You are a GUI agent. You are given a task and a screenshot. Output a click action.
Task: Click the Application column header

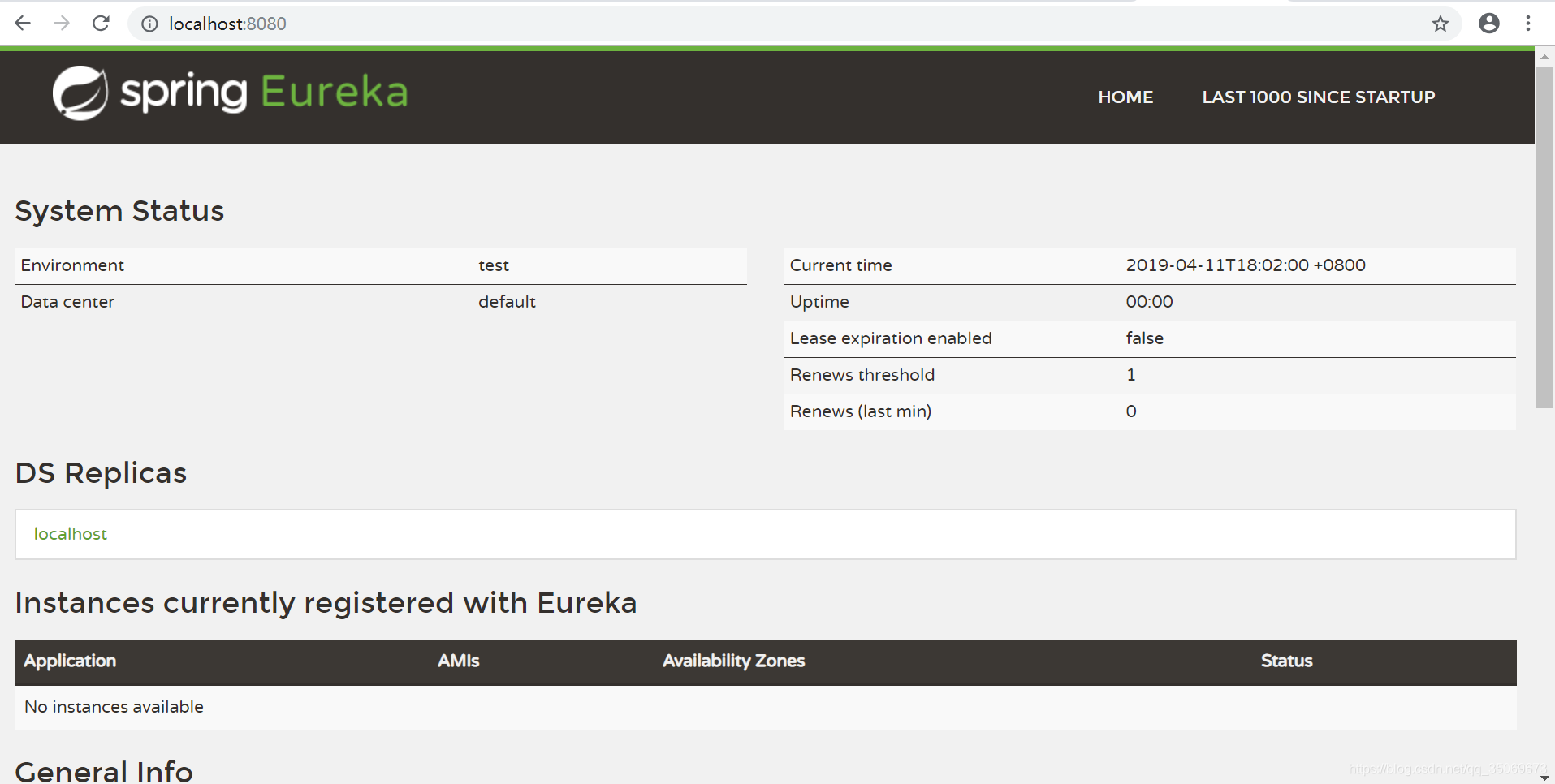pos(70,661)
